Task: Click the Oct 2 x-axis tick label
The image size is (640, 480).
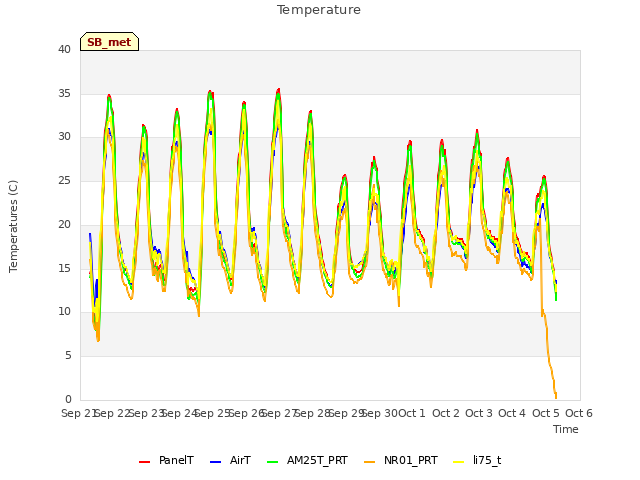Action: (x=445, y=413)
